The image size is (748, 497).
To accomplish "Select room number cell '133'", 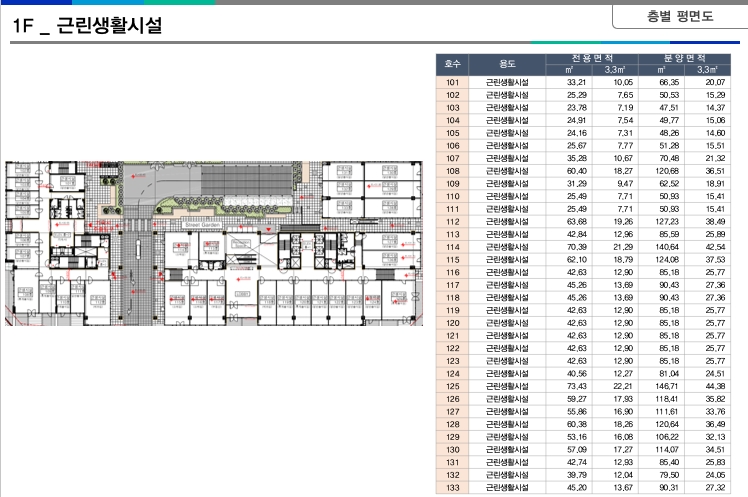I will pyautogui.click(x=452, y=487).
